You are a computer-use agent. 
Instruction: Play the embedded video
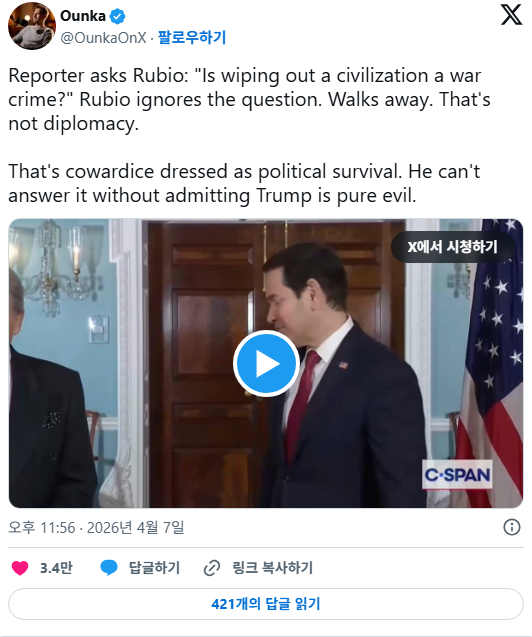click(x=266, y=364)
